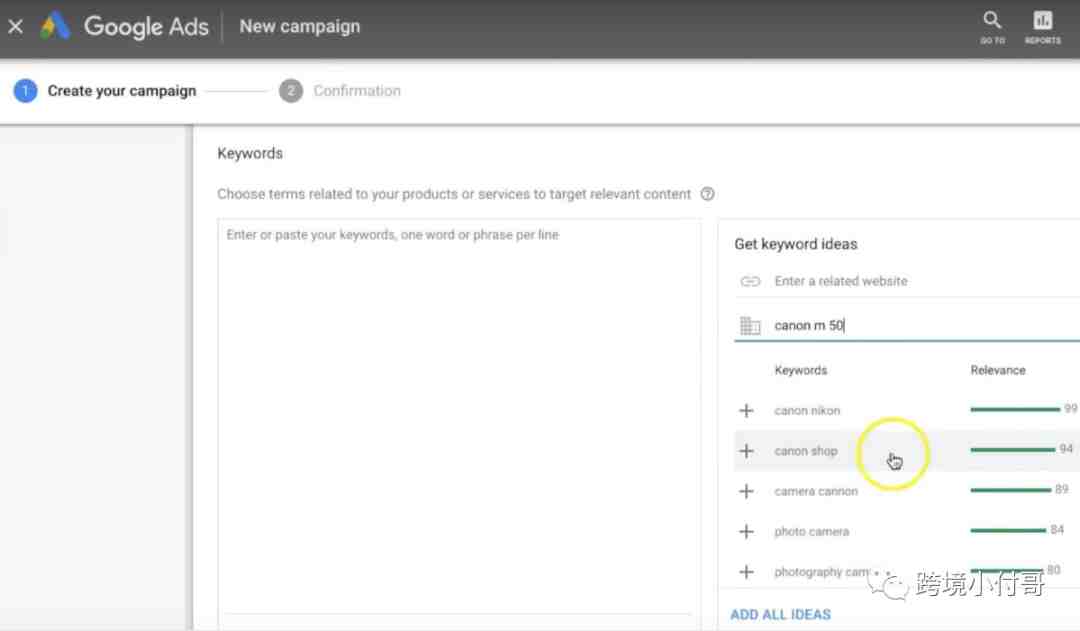The image size is (1080, 631).
Task: Click the relevance score 99
Action: (x=1070, y=408)
